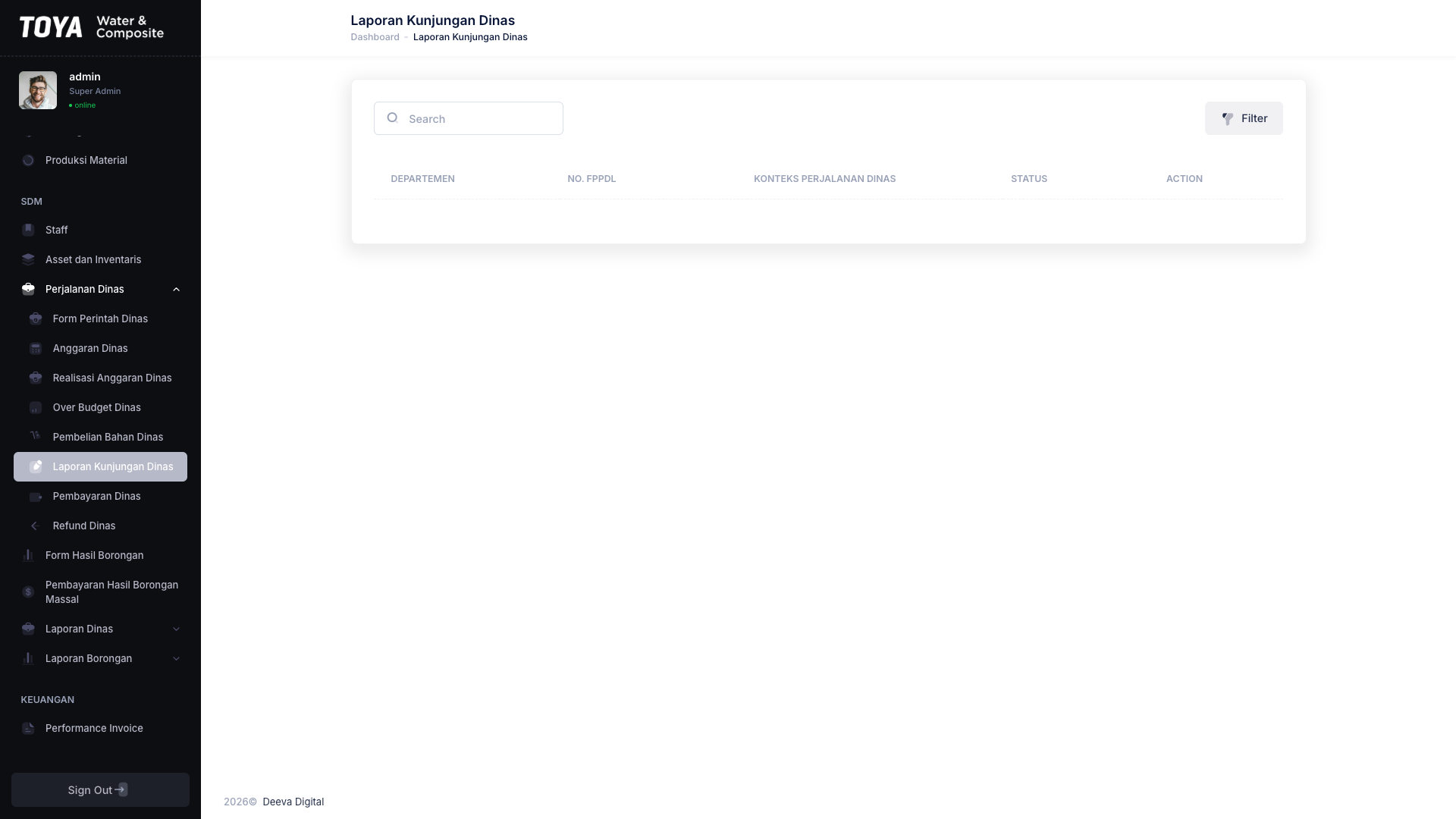The image size is (1456, 819).
Task: Open the Staff page
Action: point(100,230)
